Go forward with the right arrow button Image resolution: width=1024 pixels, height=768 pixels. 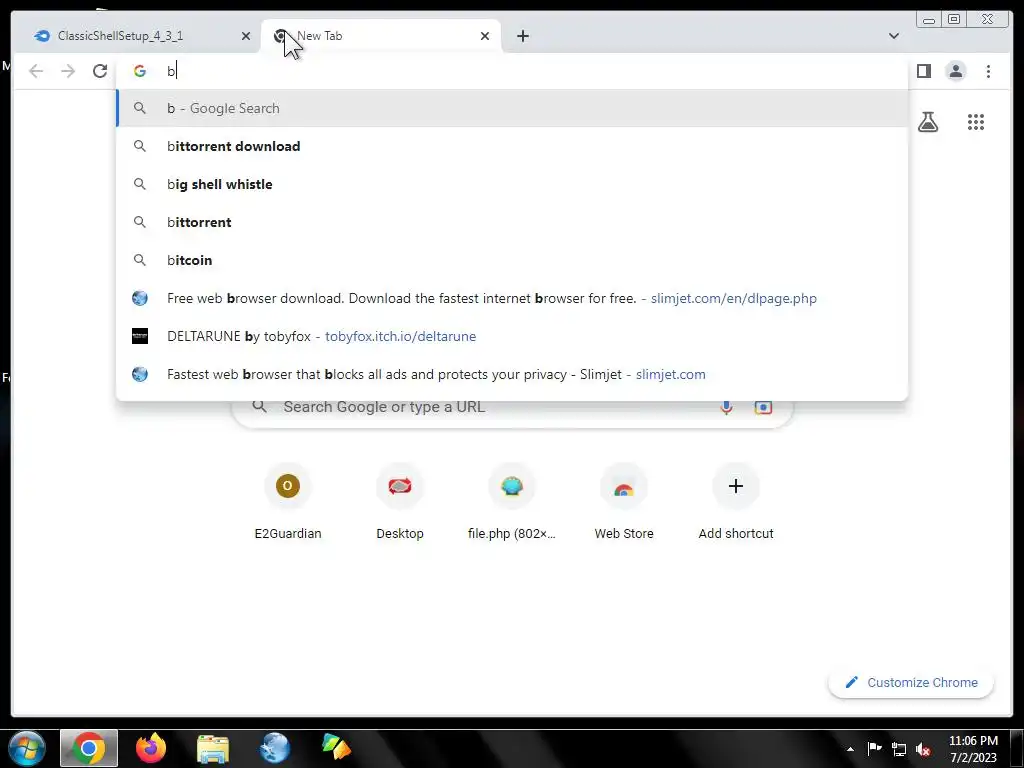[x=68, y=71]
